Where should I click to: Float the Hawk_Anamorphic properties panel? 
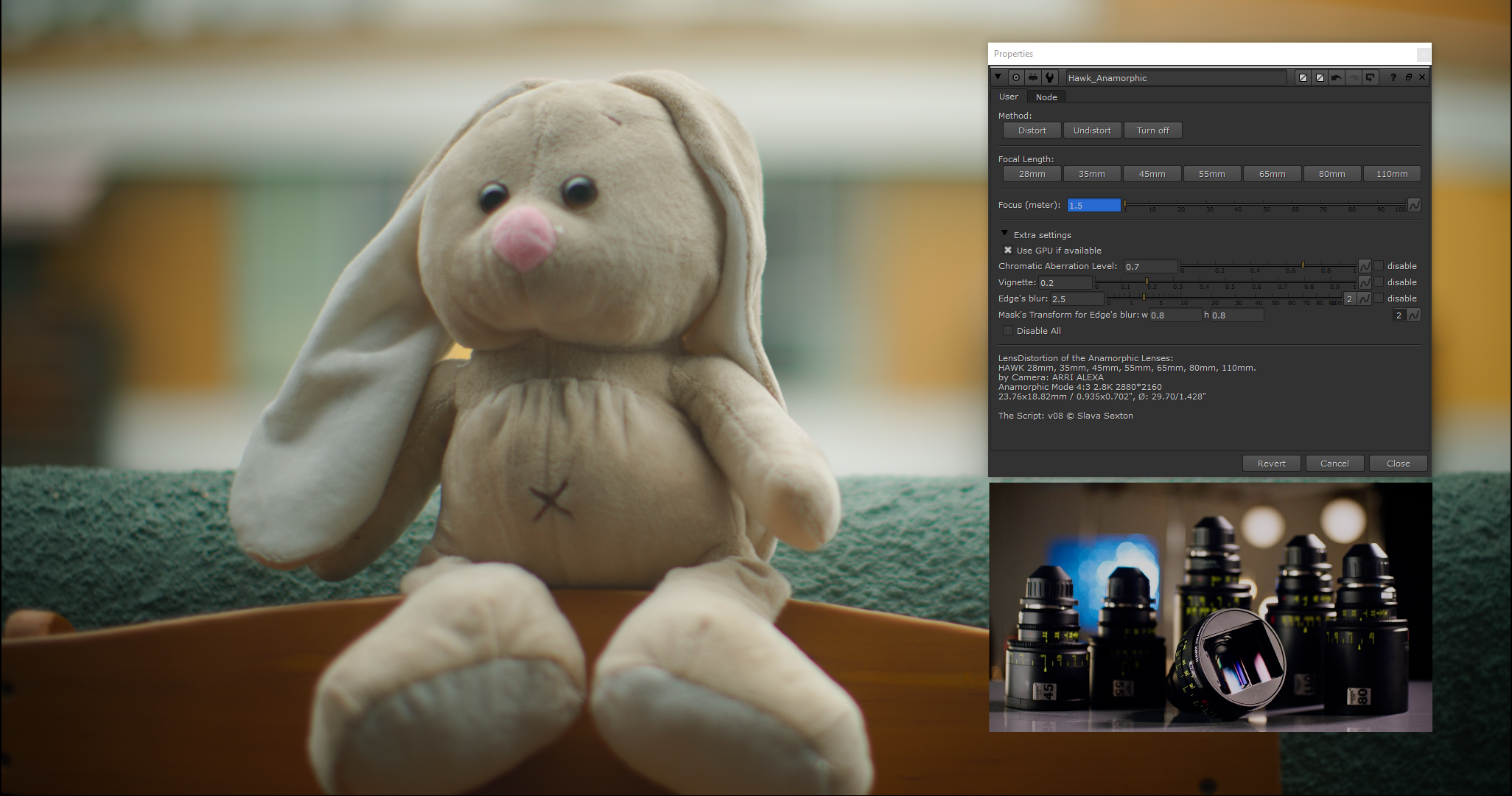tap(1408, 77)
